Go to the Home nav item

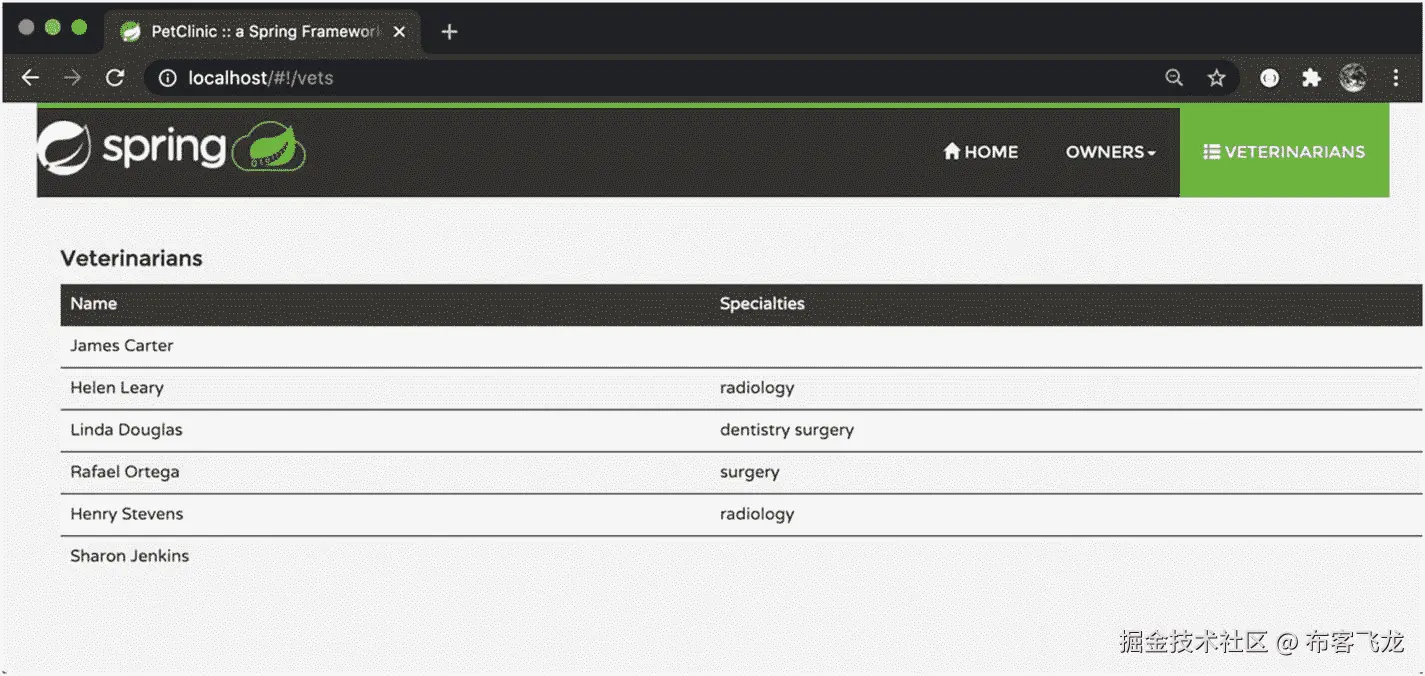pyautogui.click(x=980, y=152)
